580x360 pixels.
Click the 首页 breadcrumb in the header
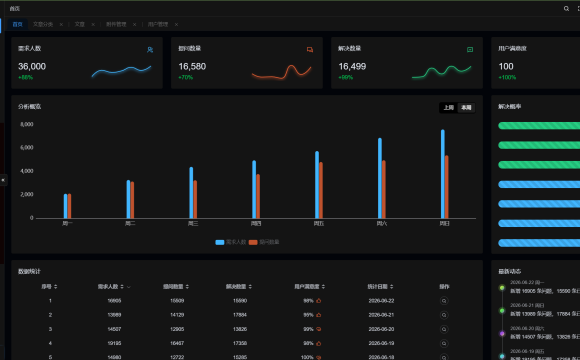(x=14, y=9)
